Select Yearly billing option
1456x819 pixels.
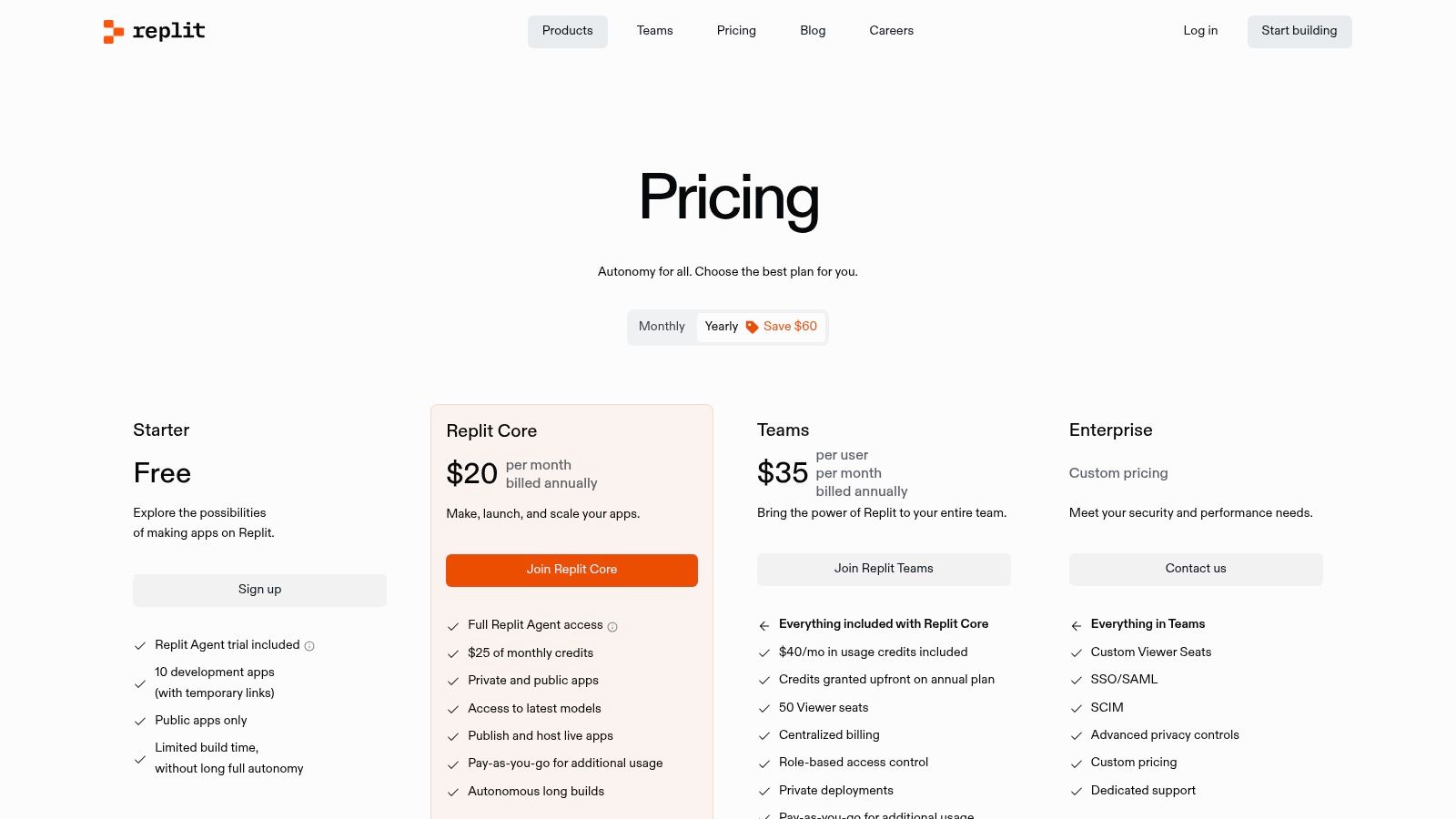tap(722, 327)
